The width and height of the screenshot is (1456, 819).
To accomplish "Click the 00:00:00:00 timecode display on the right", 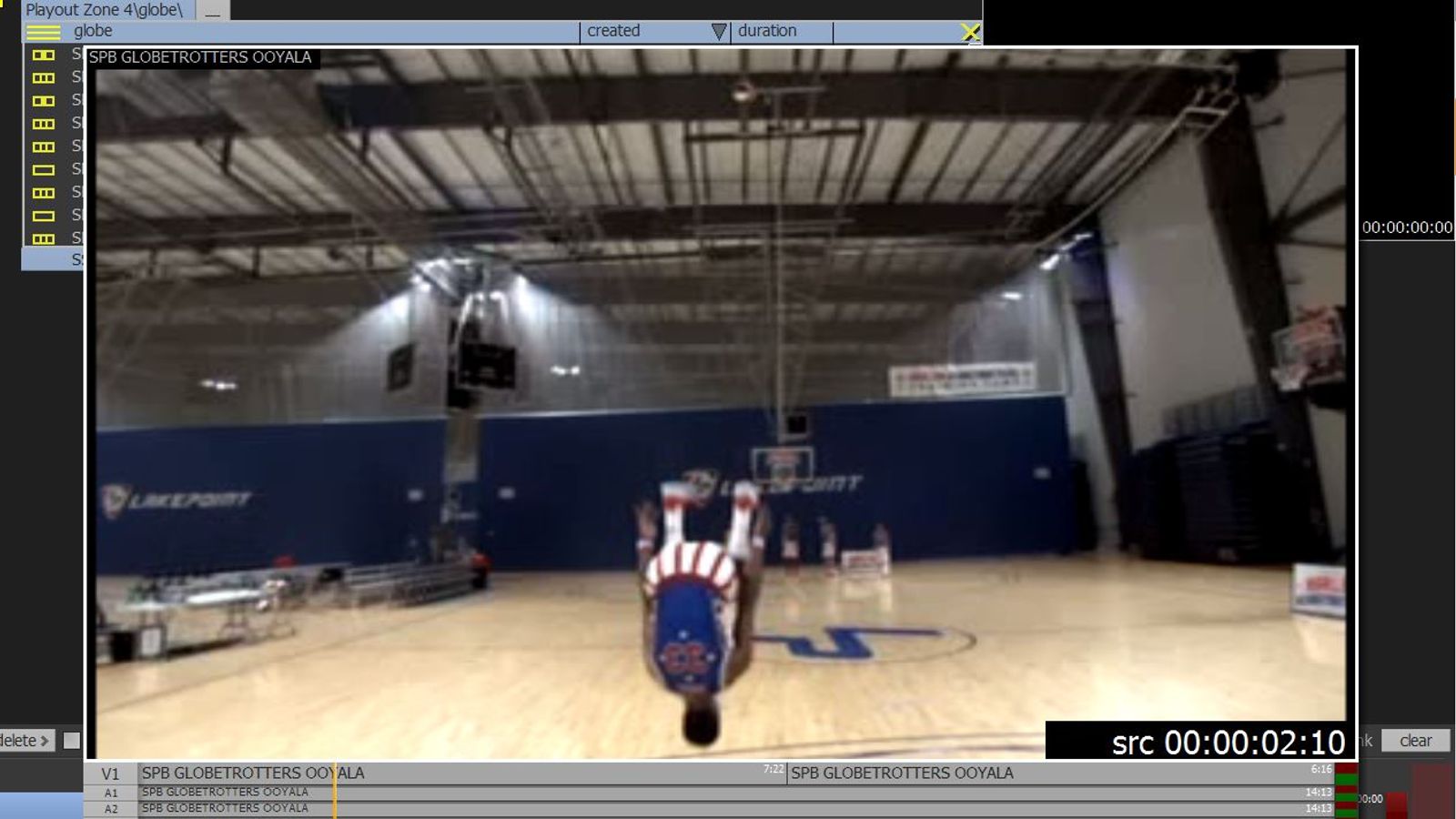I will (x=1408, y=227).
